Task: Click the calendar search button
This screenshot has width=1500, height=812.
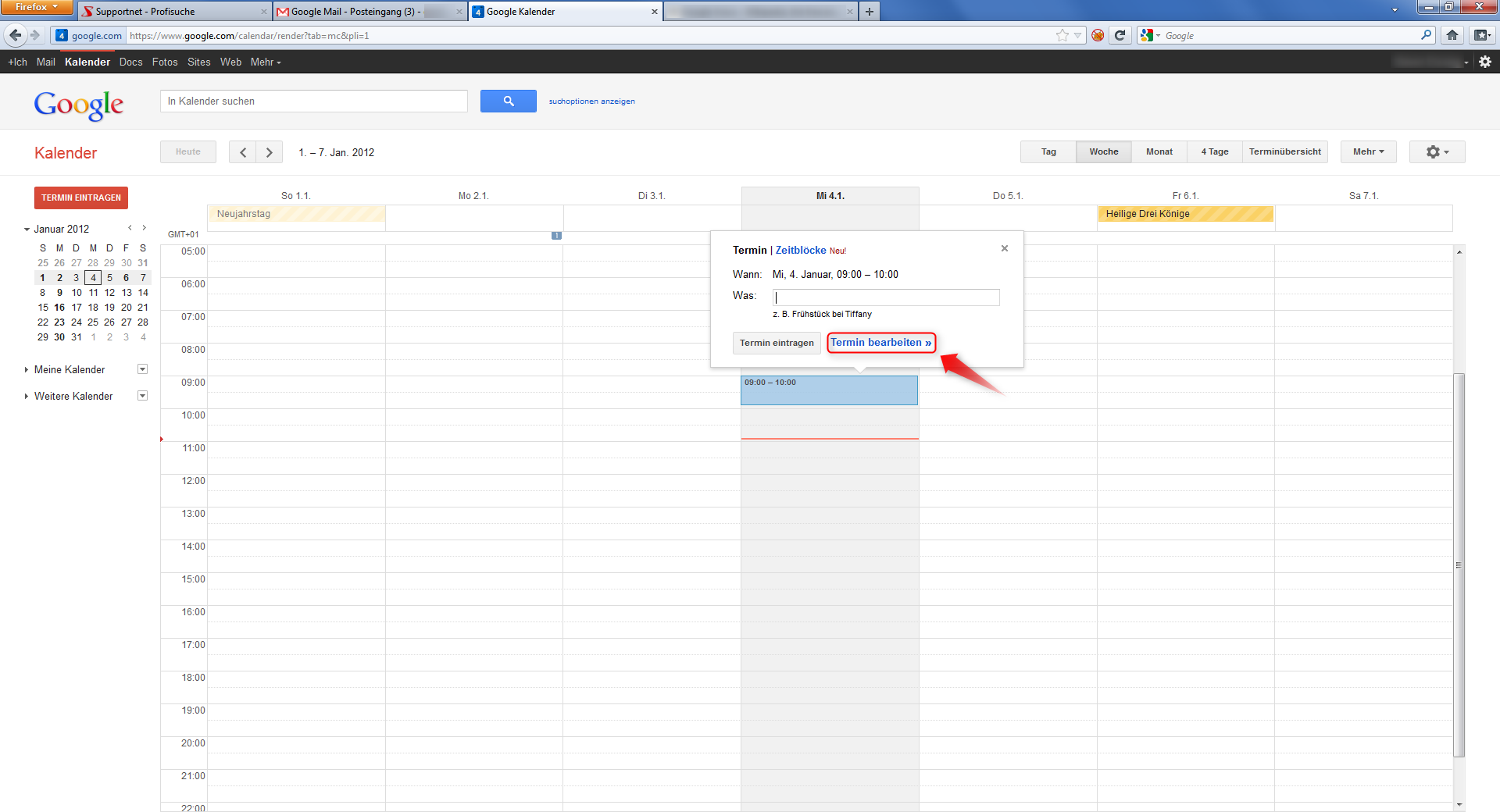Action: pos(508,101)
